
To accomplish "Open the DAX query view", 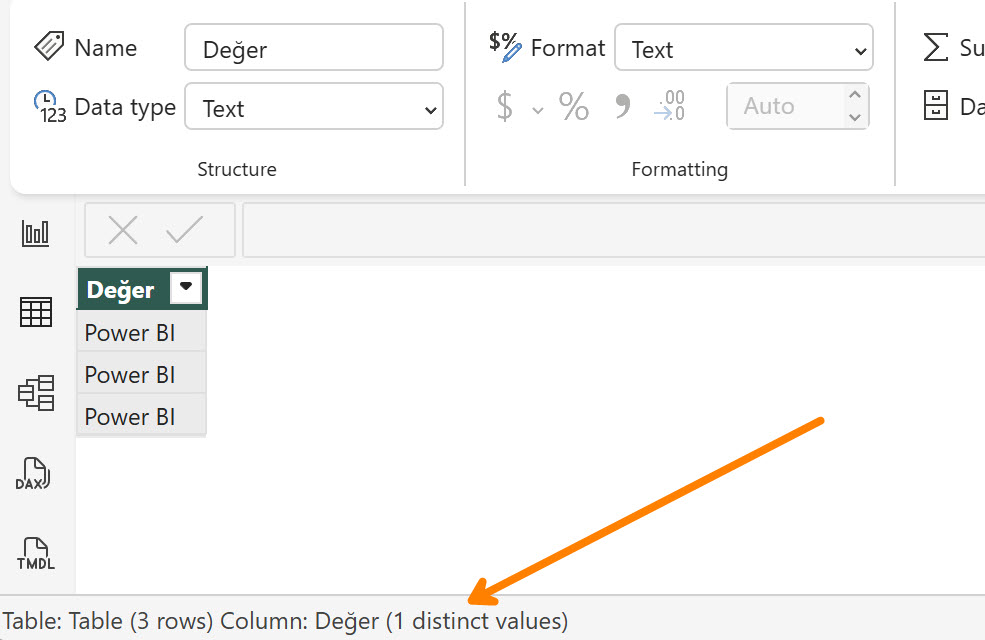I will [x=36, y=473].
